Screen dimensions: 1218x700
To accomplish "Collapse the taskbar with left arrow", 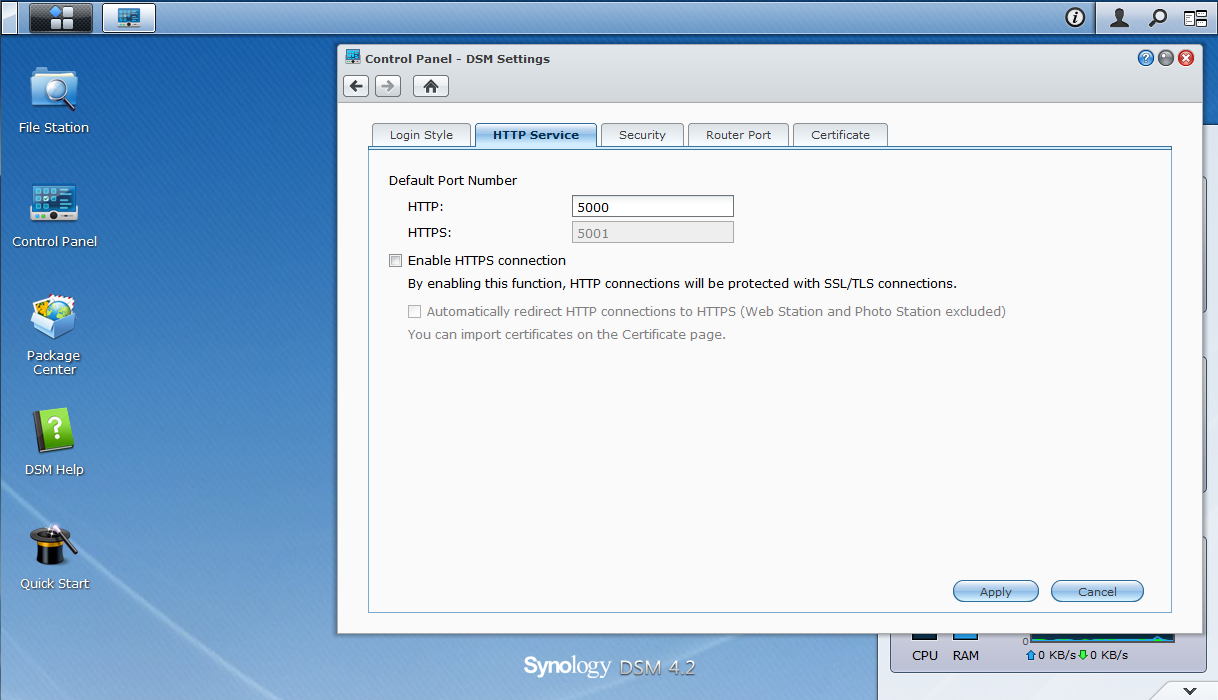I will [x=9, y=17].
